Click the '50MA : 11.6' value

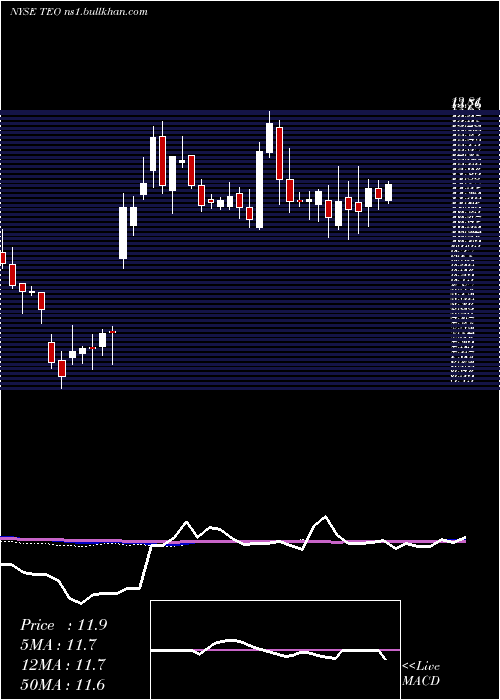click(x=62, y=684)
